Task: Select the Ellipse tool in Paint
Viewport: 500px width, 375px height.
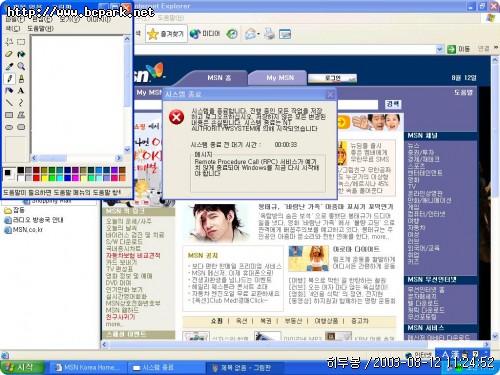Action: click(9, 127)
